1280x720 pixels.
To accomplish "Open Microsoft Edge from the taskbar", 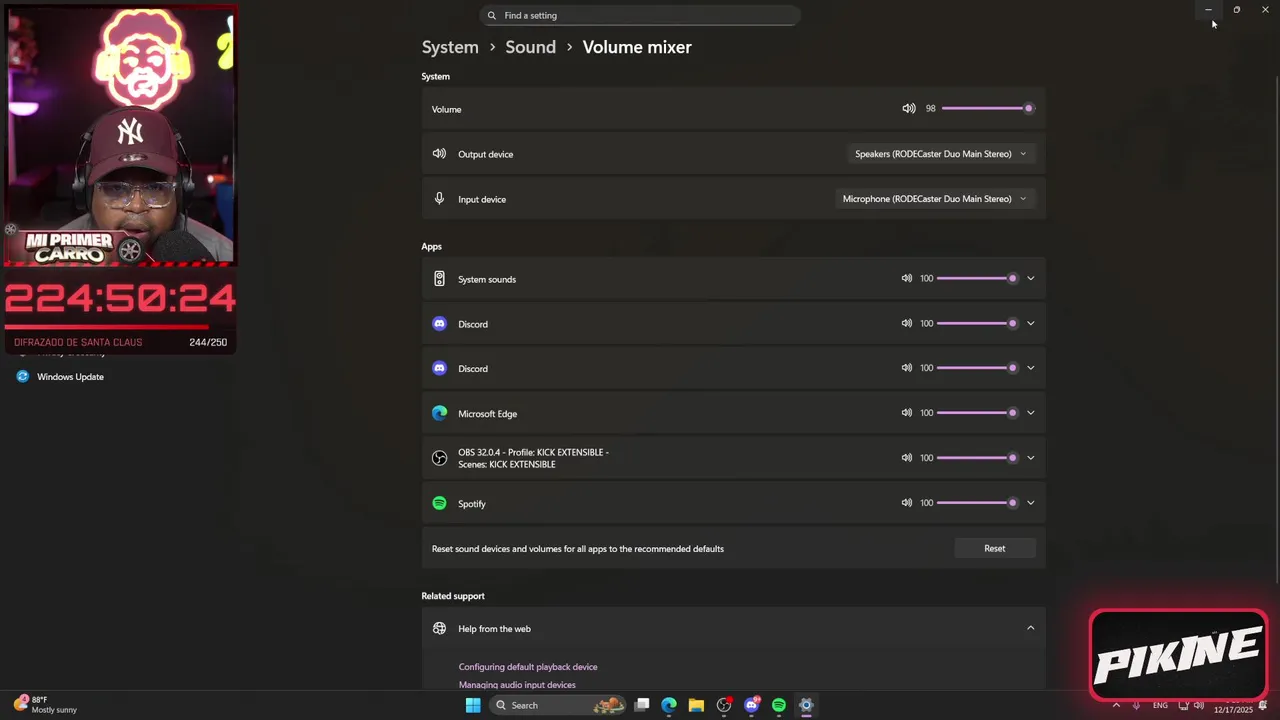I will coord(669,705).
